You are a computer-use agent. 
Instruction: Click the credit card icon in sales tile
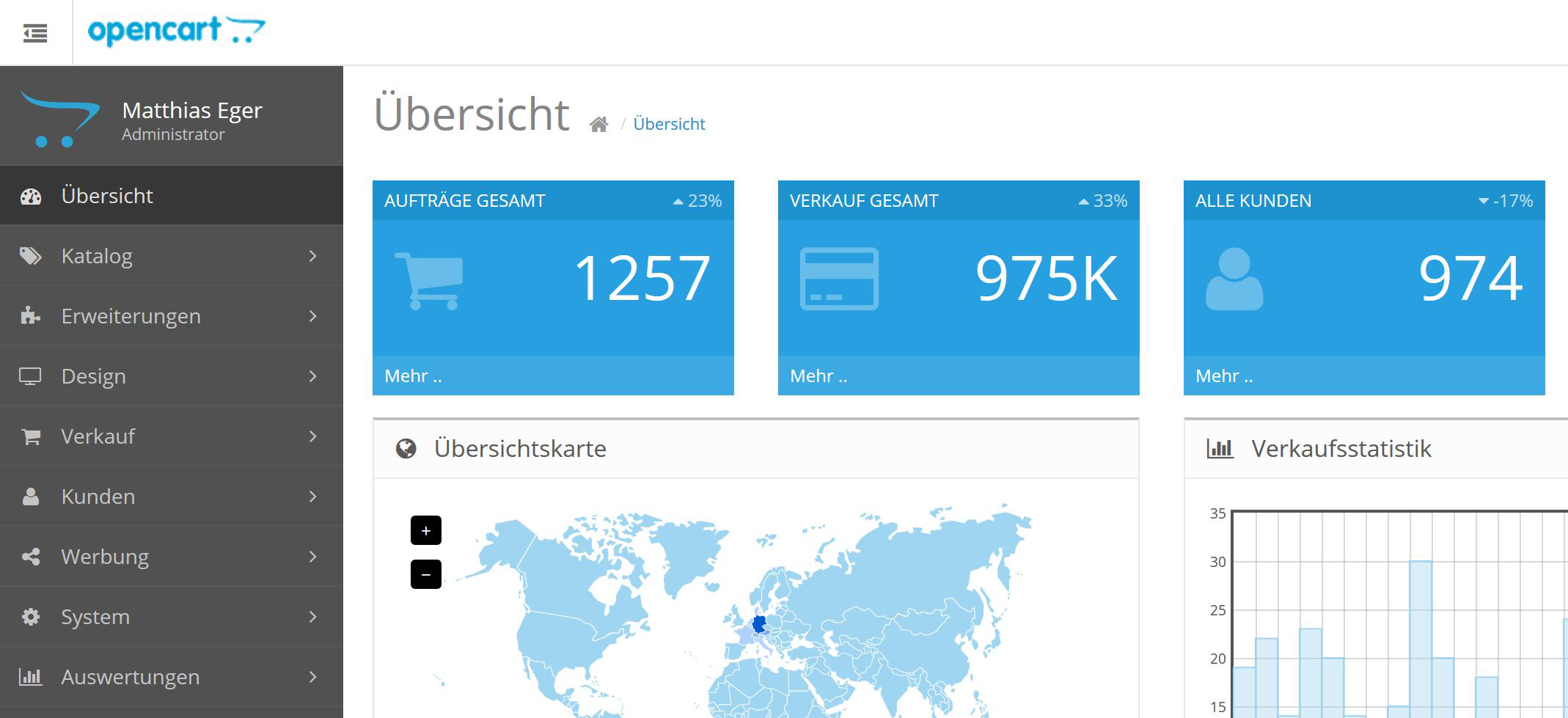(x=838, y=279)
